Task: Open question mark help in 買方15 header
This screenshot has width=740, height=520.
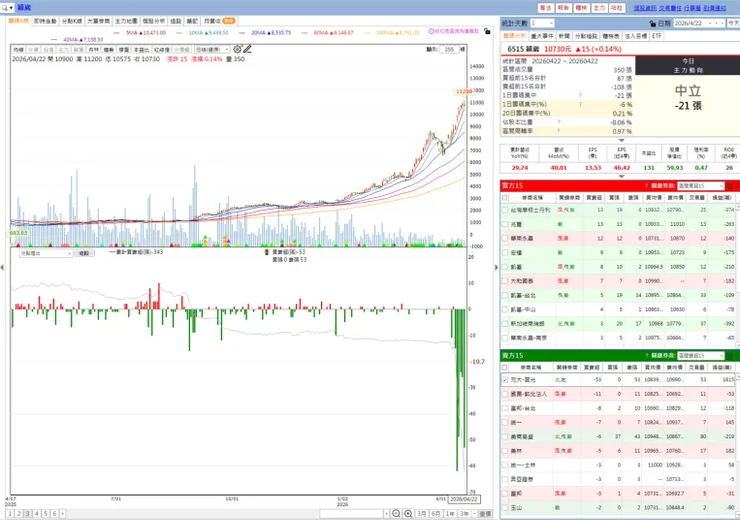Action: pyautogui.click(x=646, y=185)
